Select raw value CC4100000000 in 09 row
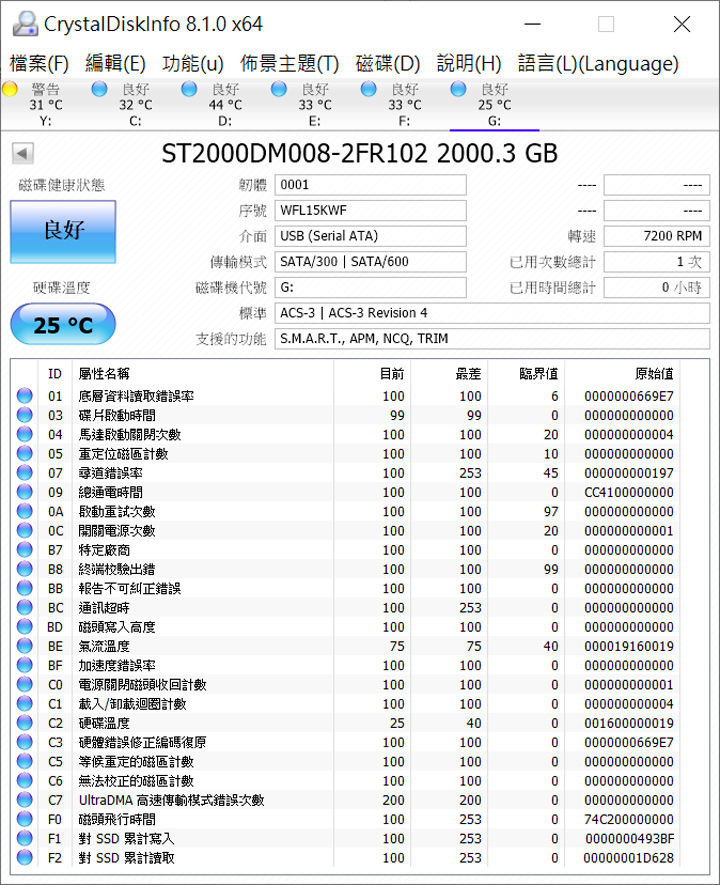Viewport: 720px width, 885px height. [629, 492]
